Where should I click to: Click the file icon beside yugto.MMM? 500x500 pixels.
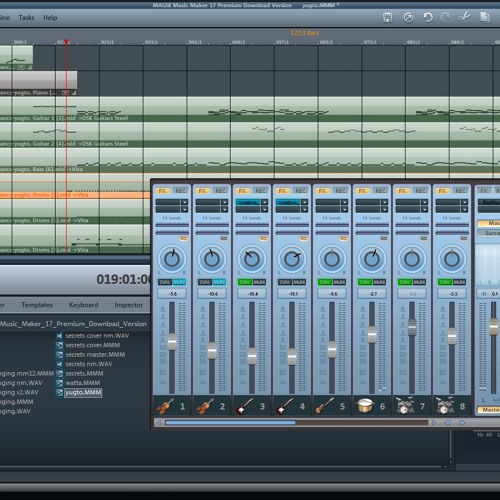(59, 393)
